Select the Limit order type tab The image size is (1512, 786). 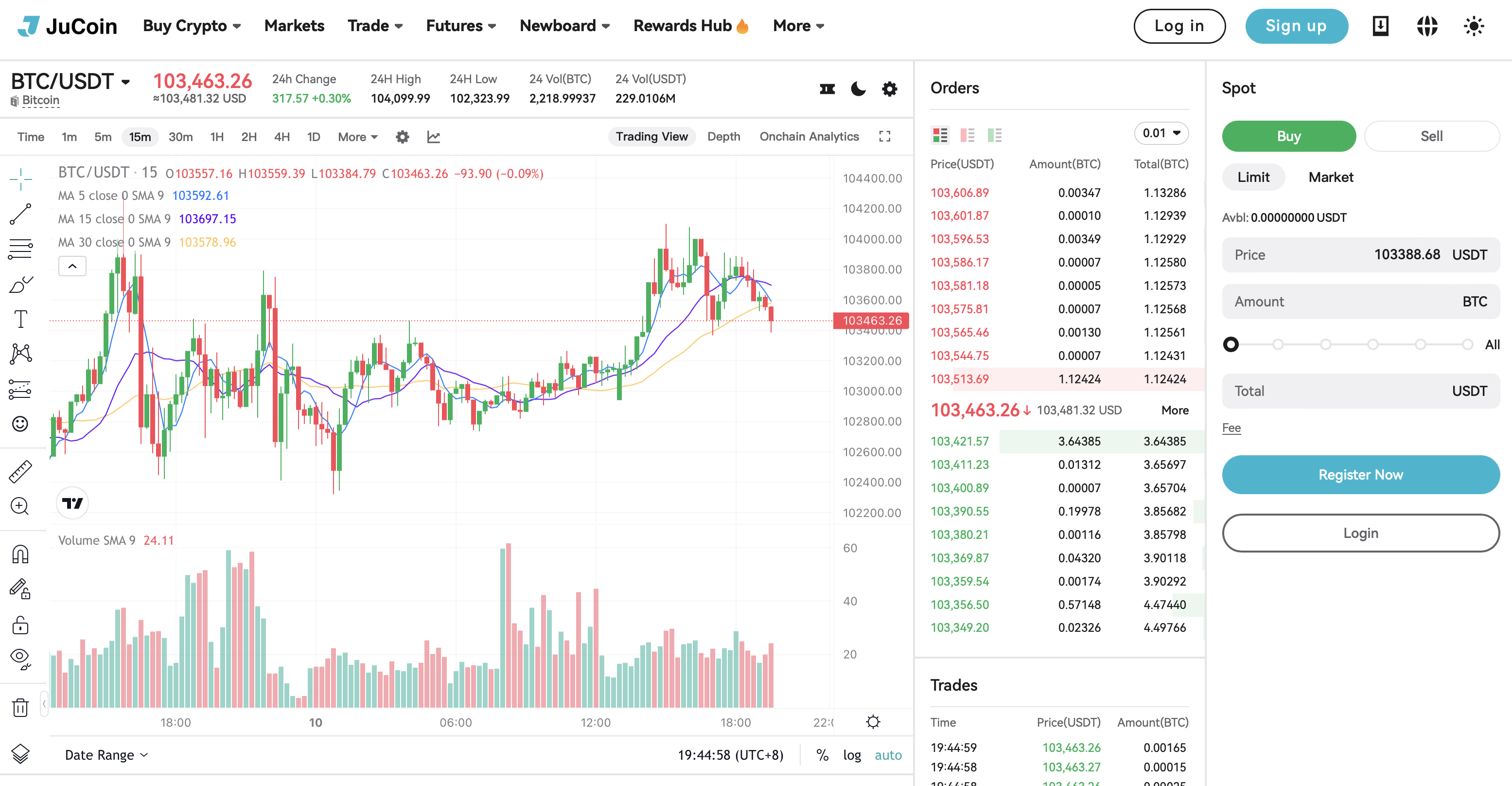1253,177
